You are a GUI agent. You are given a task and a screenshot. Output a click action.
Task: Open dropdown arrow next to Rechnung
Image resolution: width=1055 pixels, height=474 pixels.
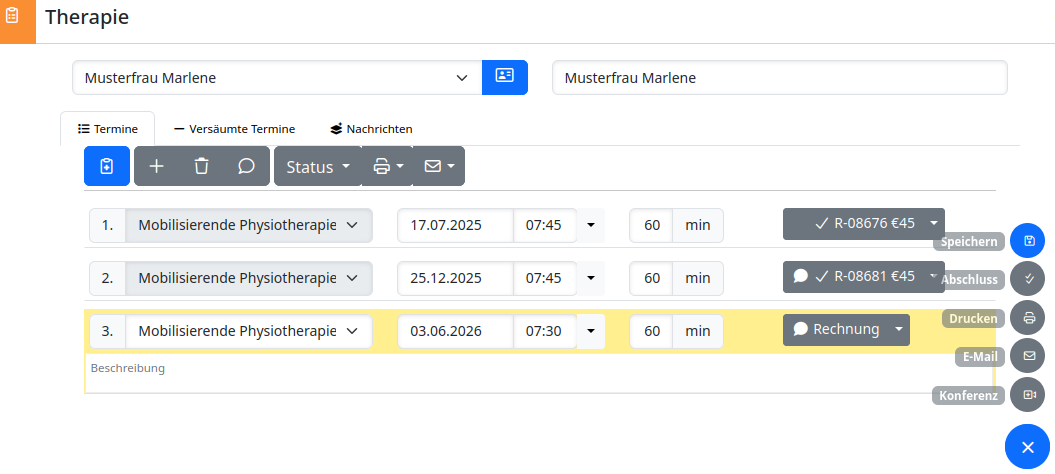[x=899, y=329]
